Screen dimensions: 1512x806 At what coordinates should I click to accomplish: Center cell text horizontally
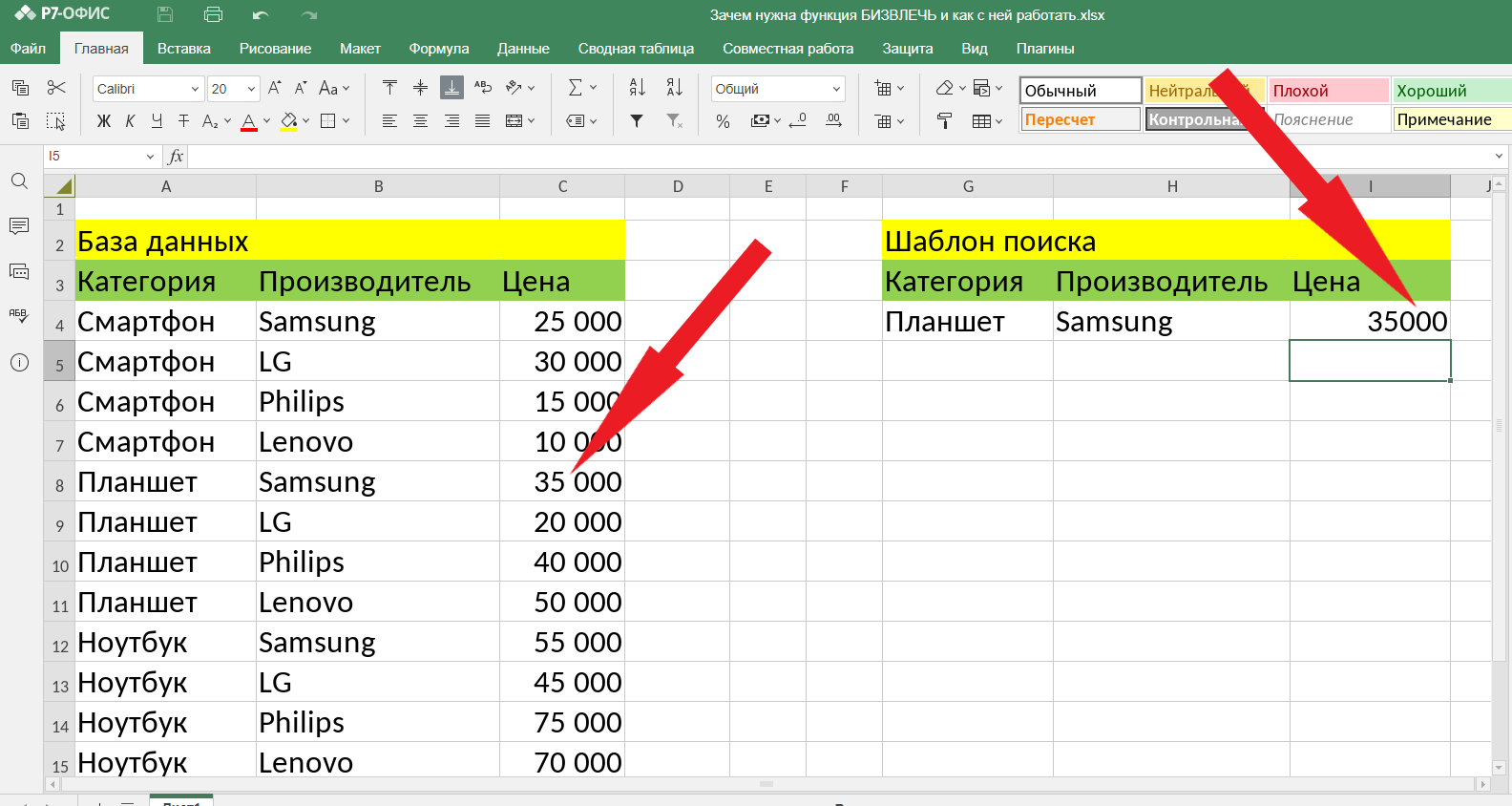coord(420,120)
